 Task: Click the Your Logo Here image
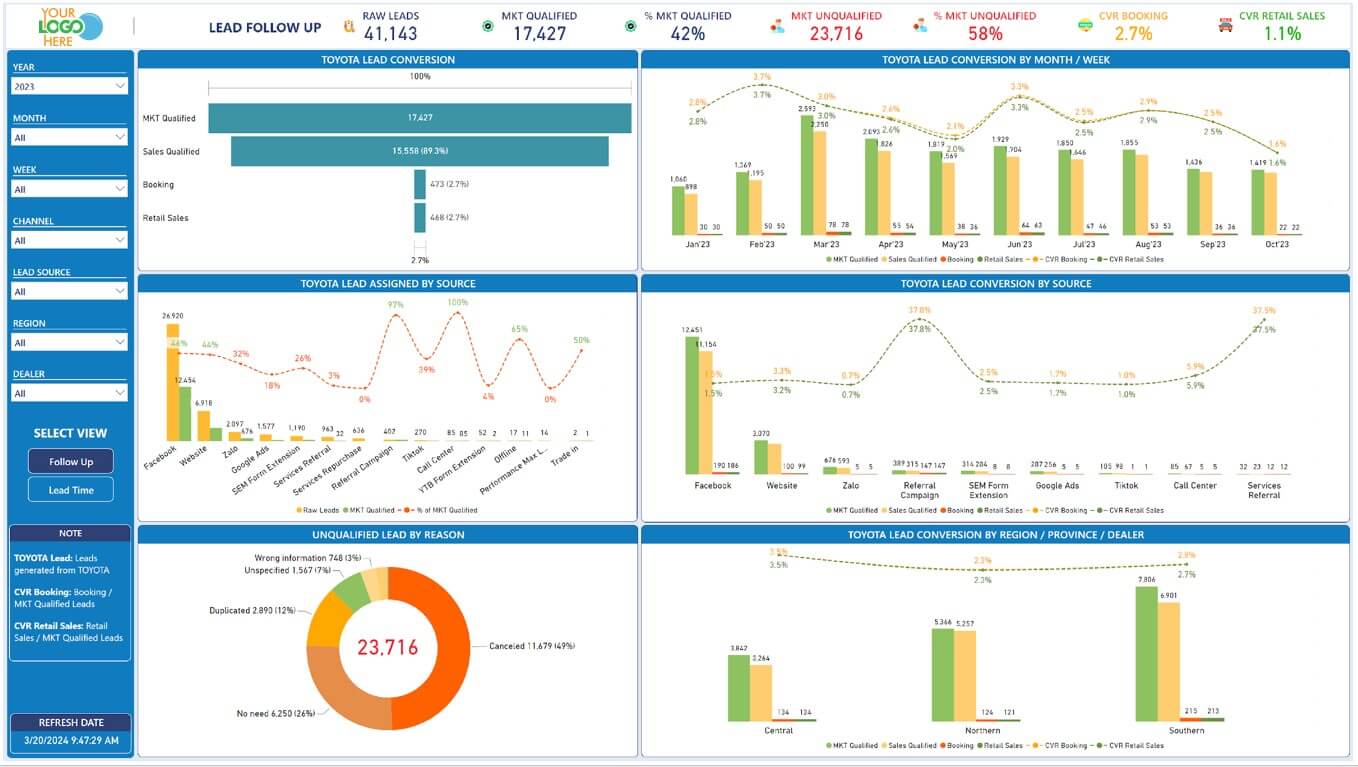tap(70, 25)
